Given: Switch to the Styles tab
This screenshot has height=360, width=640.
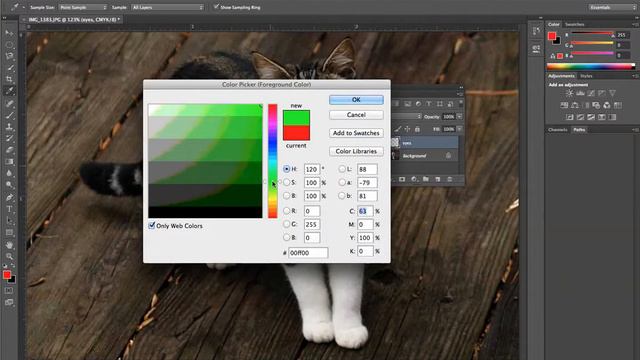Looking at the screenshot, I should tap(586, 76).
